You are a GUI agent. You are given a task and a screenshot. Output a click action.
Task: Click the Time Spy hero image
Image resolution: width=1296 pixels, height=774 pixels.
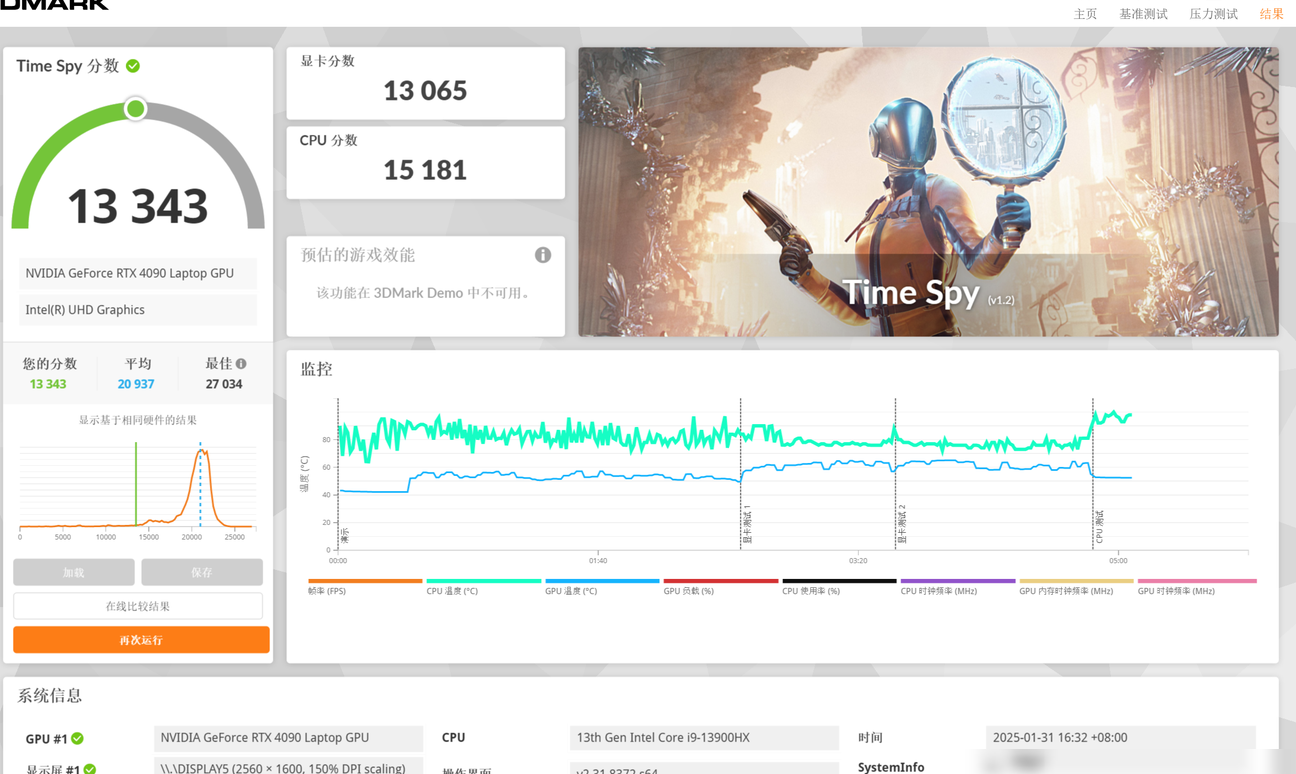pos(928,192)
